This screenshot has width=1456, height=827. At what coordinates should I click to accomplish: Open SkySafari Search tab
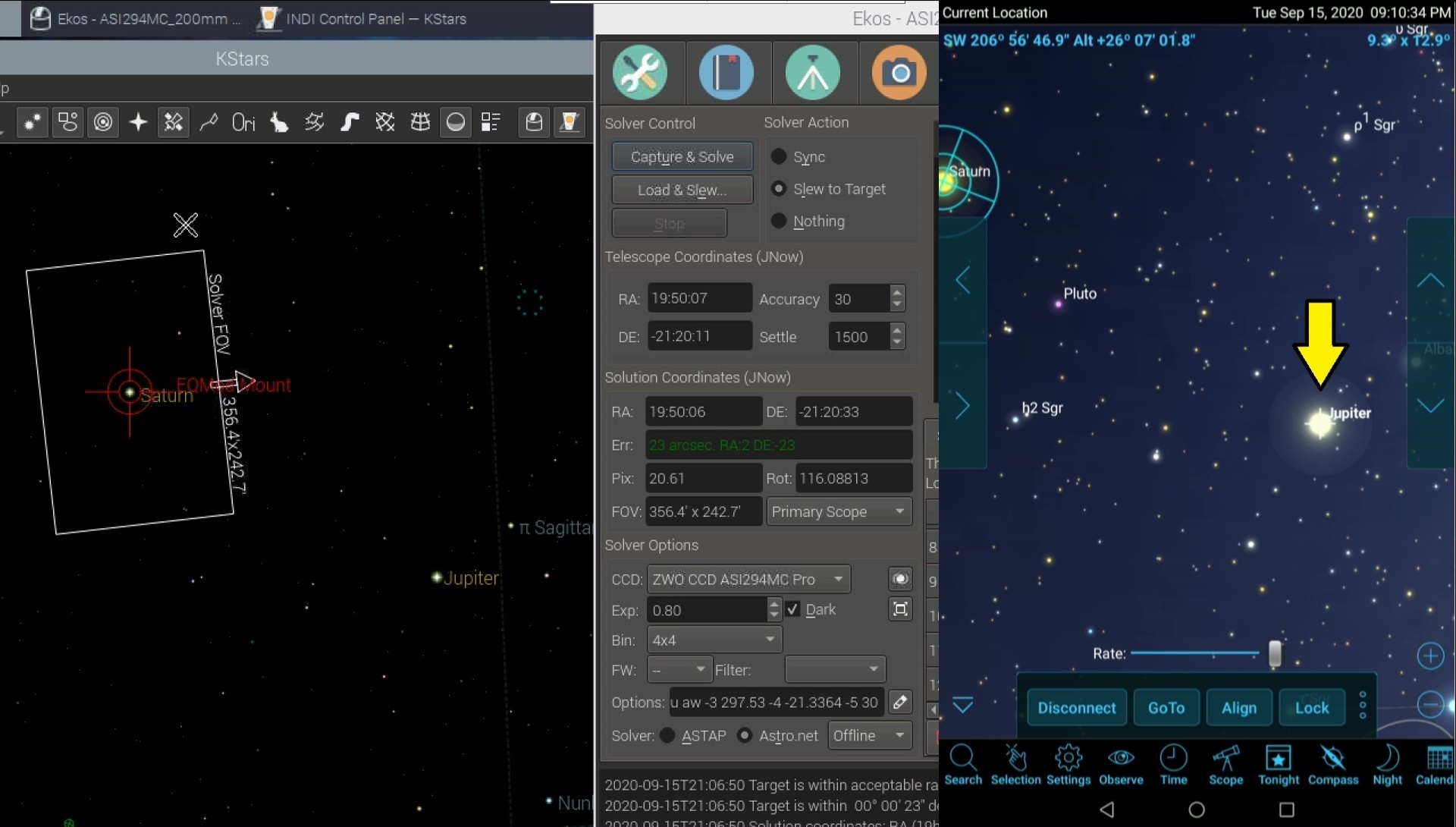pos(963,765)
